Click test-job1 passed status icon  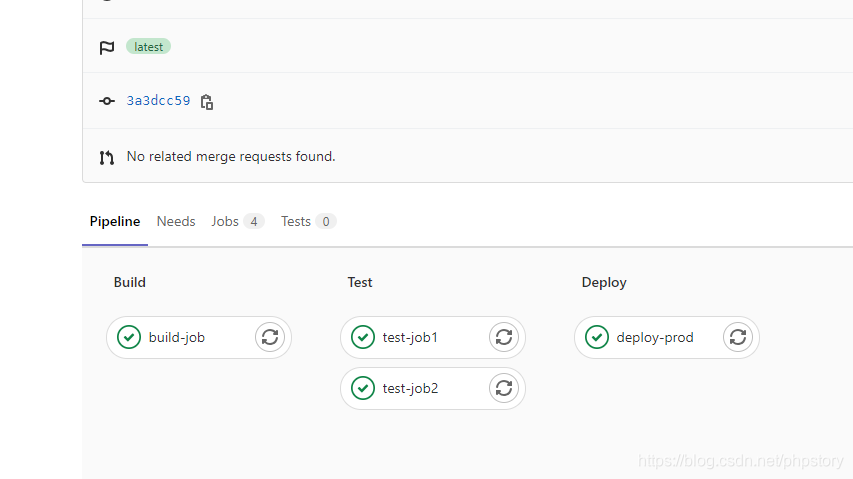point(363,337)
